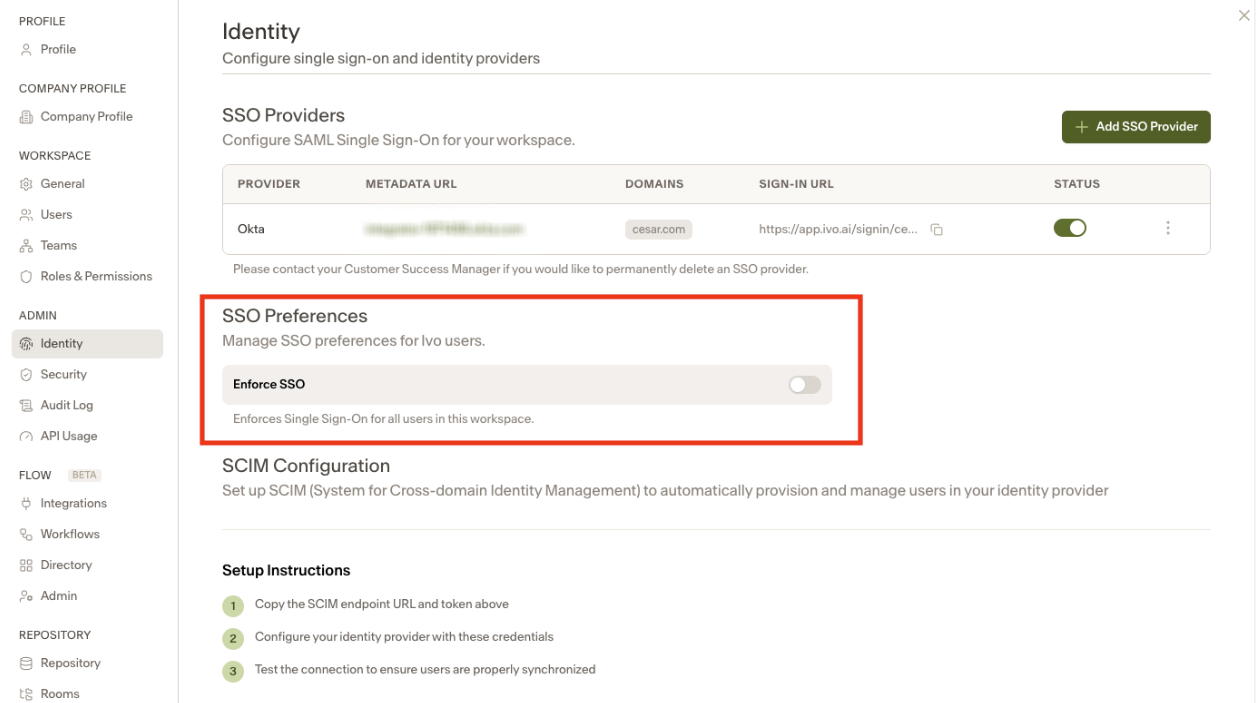The width and height of the screenshot is (1256, 703).
Task: Click "Configure your identity provider with these credentials"
Action: coord(404,636)
